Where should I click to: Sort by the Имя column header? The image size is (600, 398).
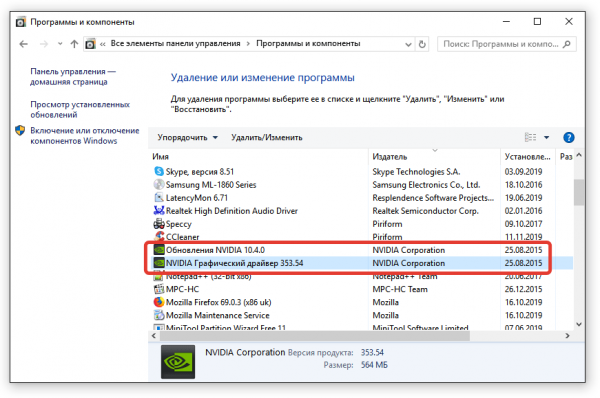160,157
